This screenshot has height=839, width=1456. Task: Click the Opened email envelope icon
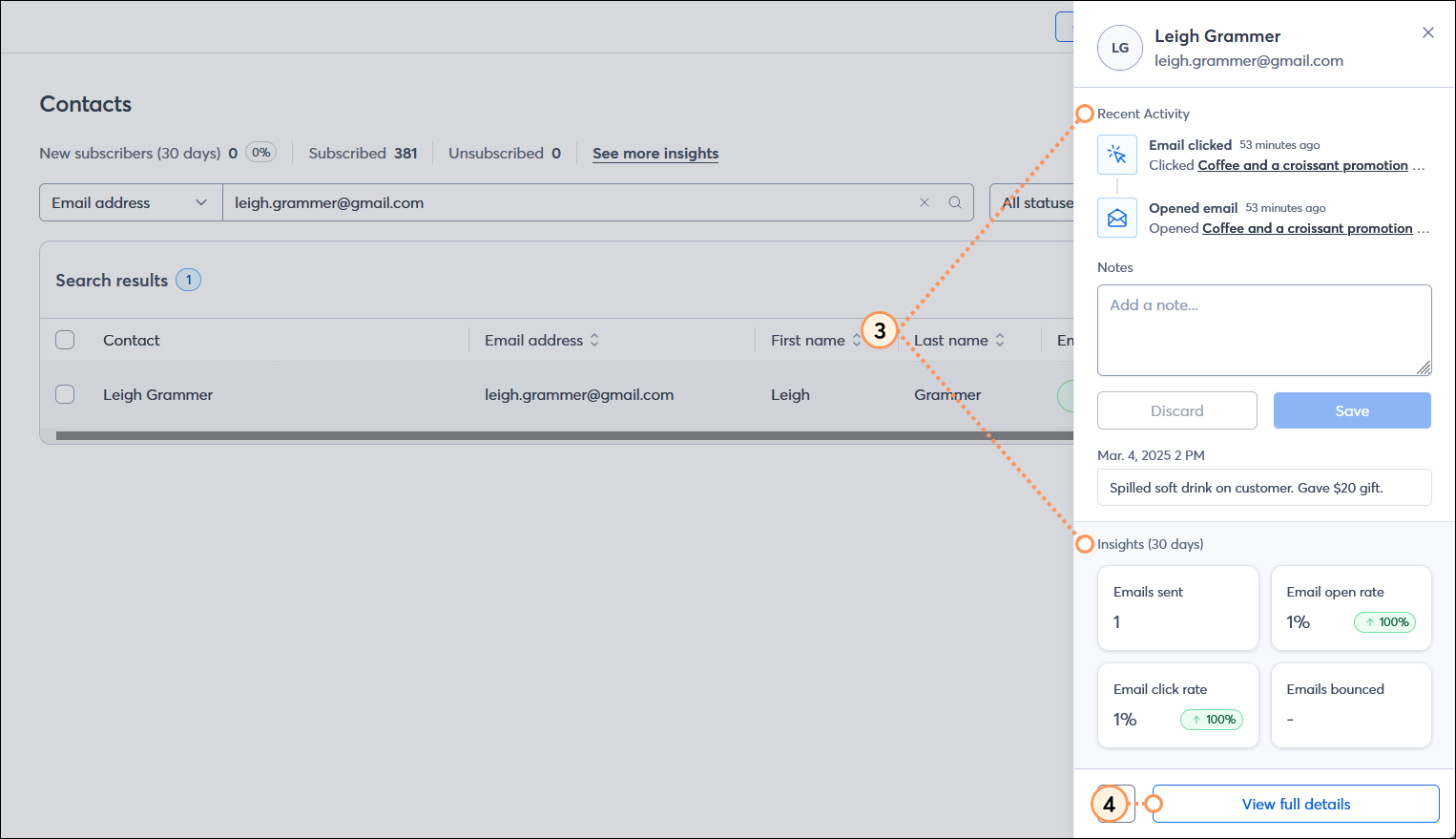(1116, 218)
